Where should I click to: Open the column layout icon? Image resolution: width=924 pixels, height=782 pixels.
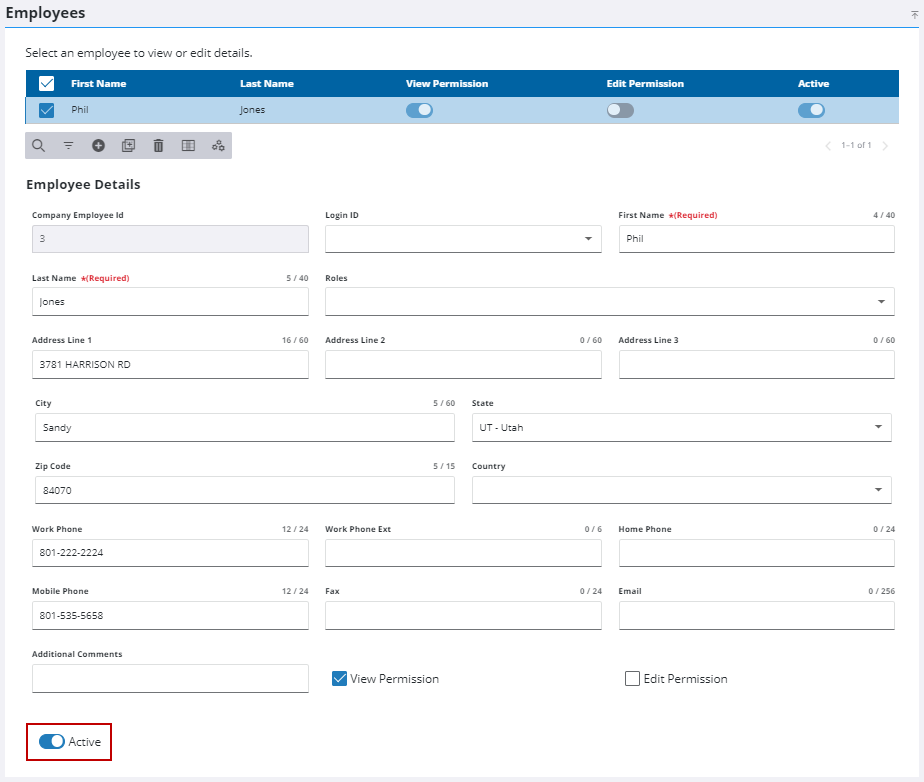(188, 146)
